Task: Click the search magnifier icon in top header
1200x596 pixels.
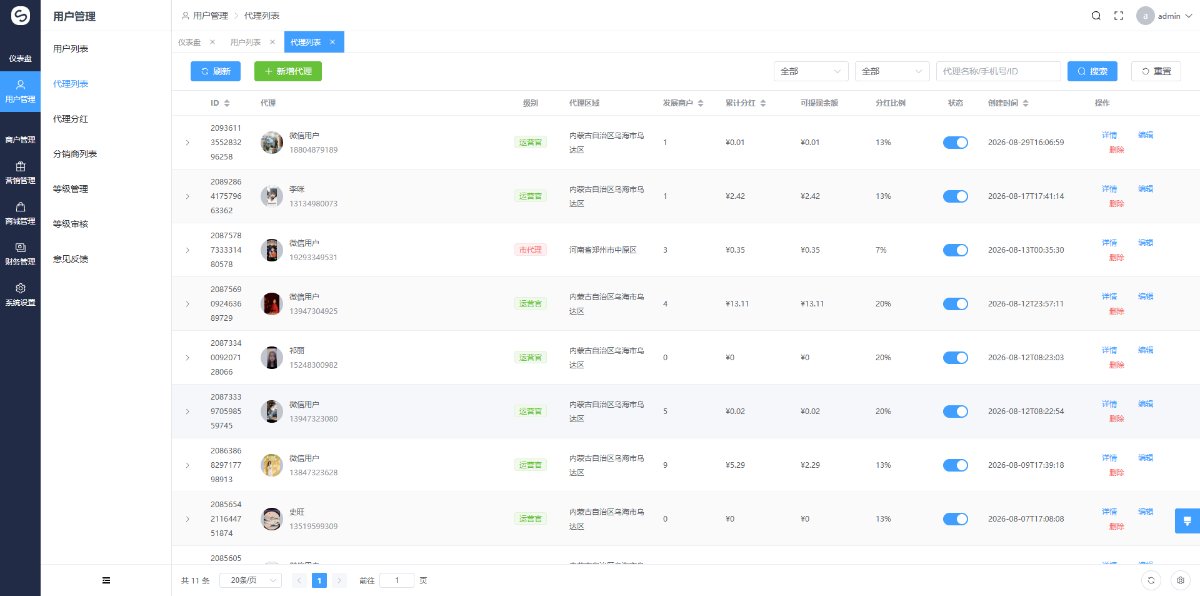Action: pos(1097,16)
